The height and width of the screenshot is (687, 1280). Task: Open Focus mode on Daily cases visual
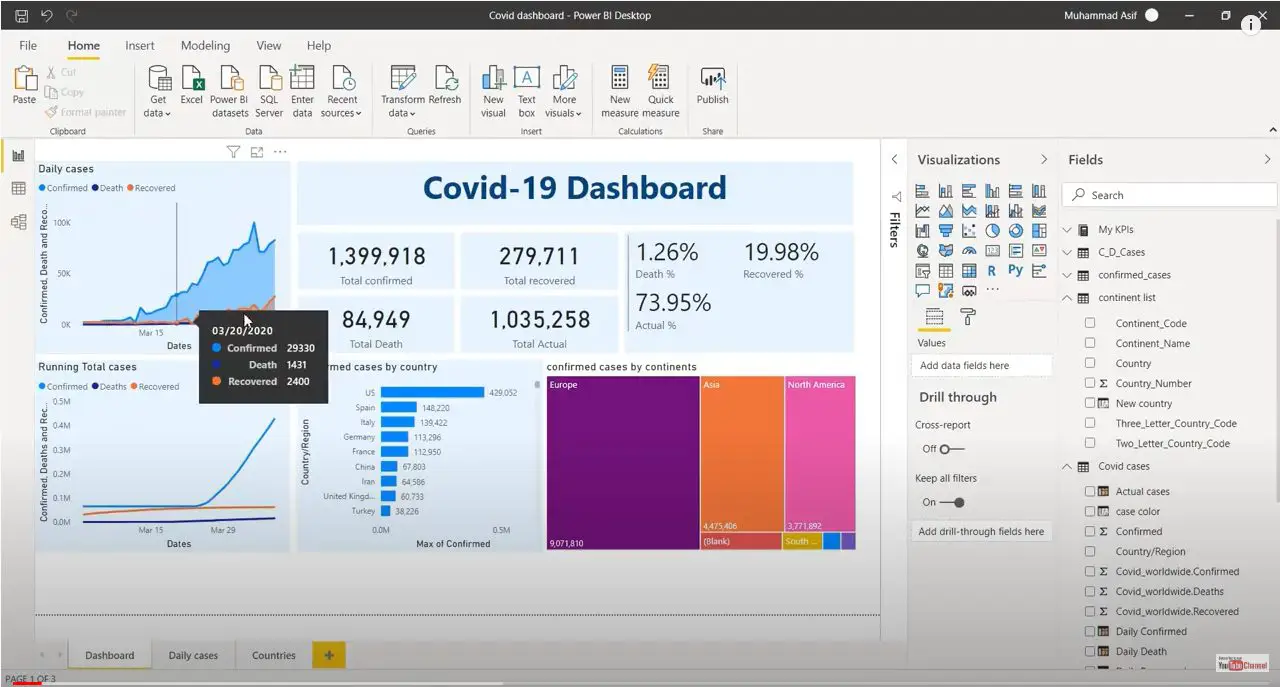coord(257,152)
